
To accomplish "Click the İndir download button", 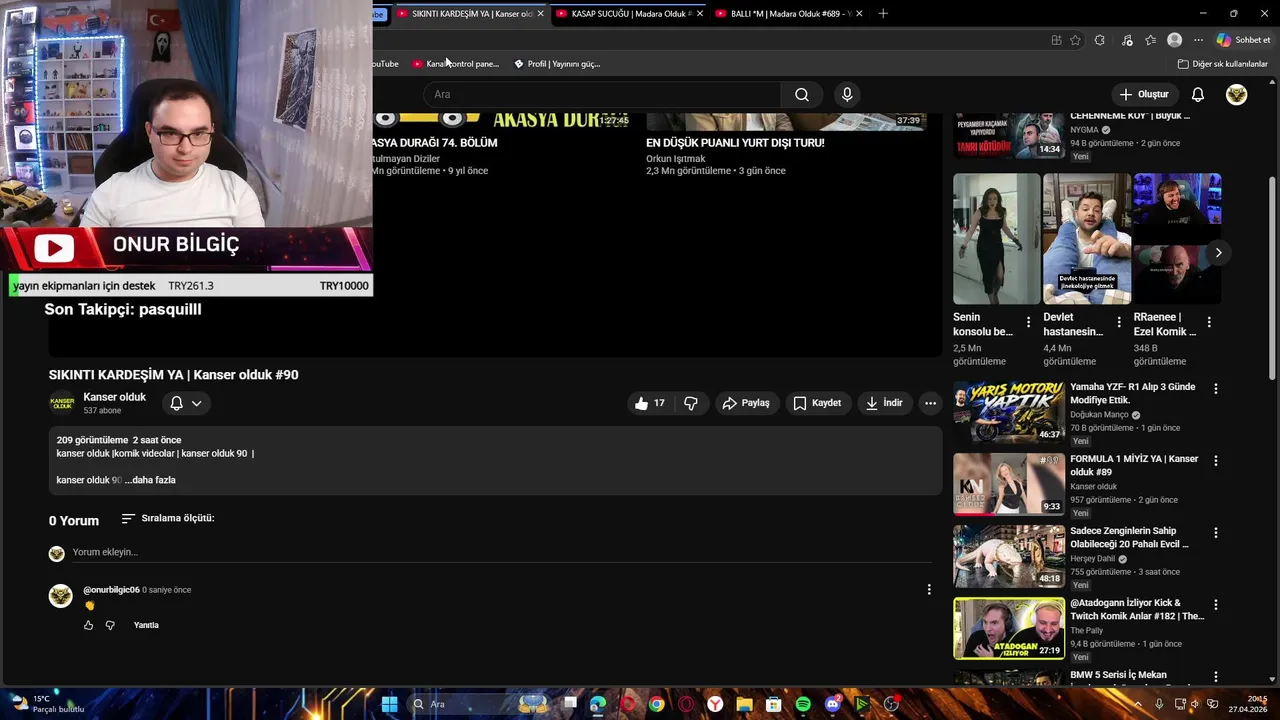I will (x=884, y=403).
